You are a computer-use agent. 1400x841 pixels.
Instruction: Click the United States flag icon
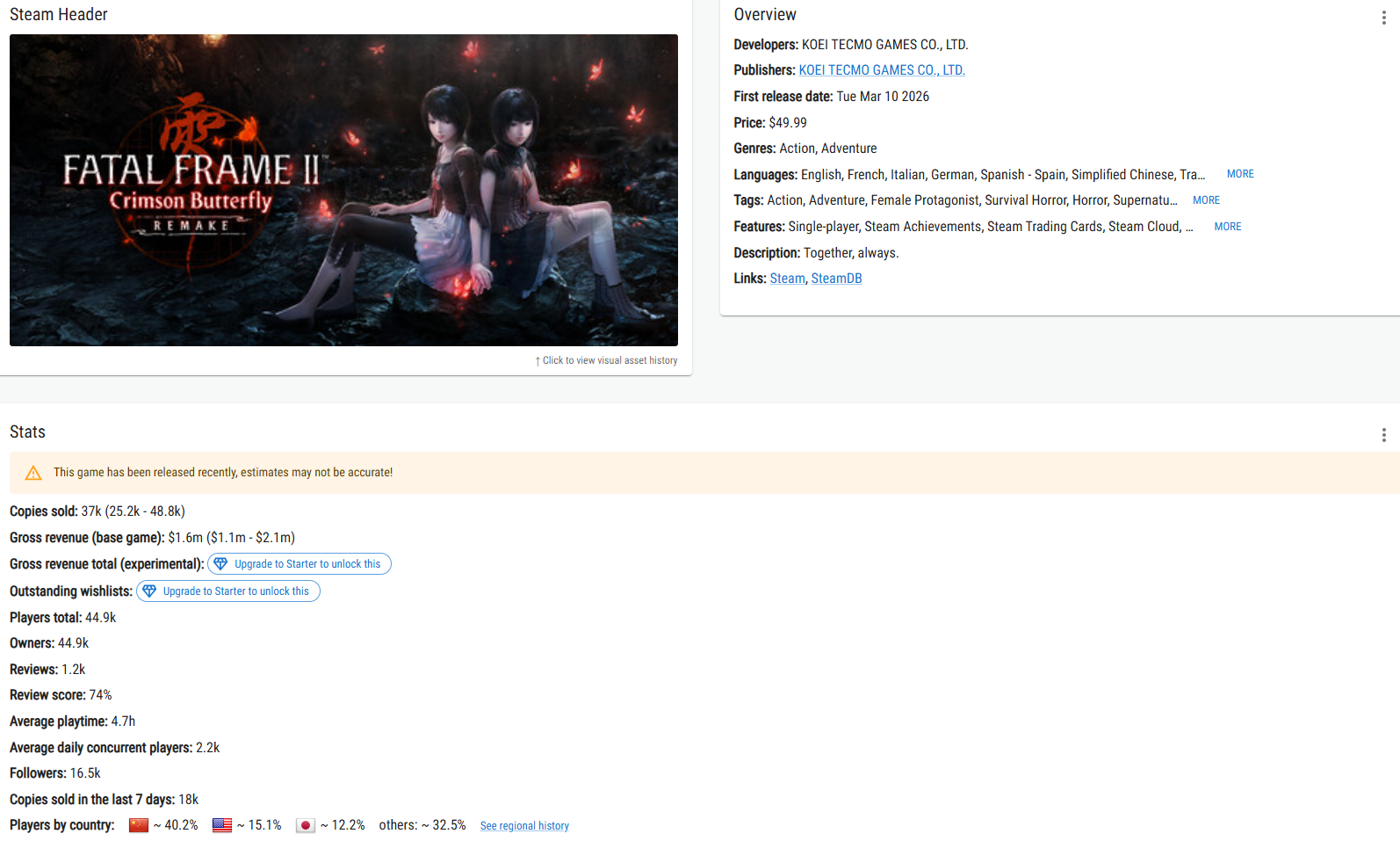[222, 825]
